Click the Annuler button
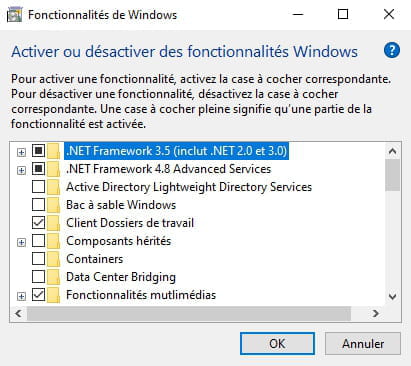Image resolution: width=411 pixels, height=366 pixels. click(x=363, y=344)
